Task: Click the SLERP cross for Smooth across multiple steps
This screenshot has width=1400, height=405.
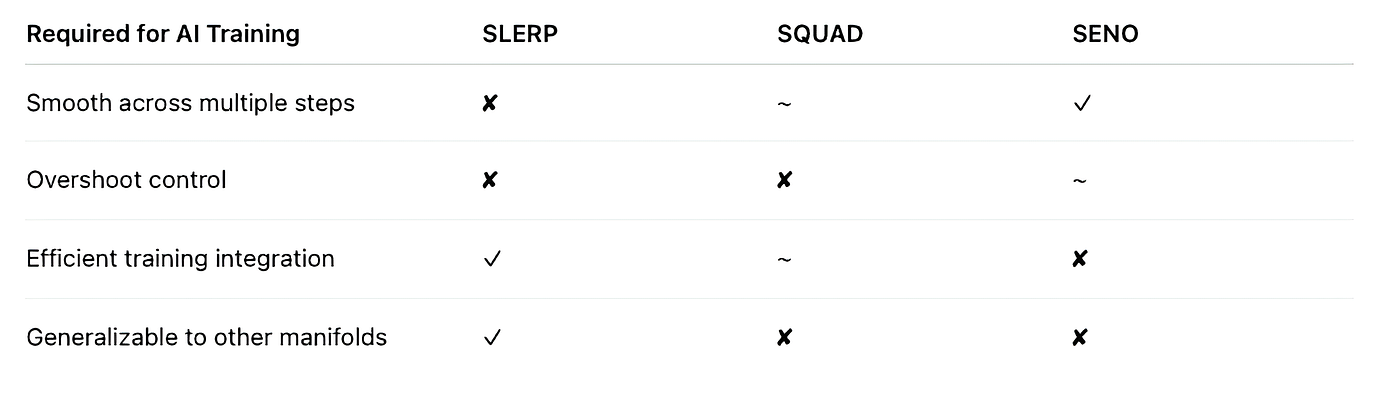Action: (x=489, y=103)
